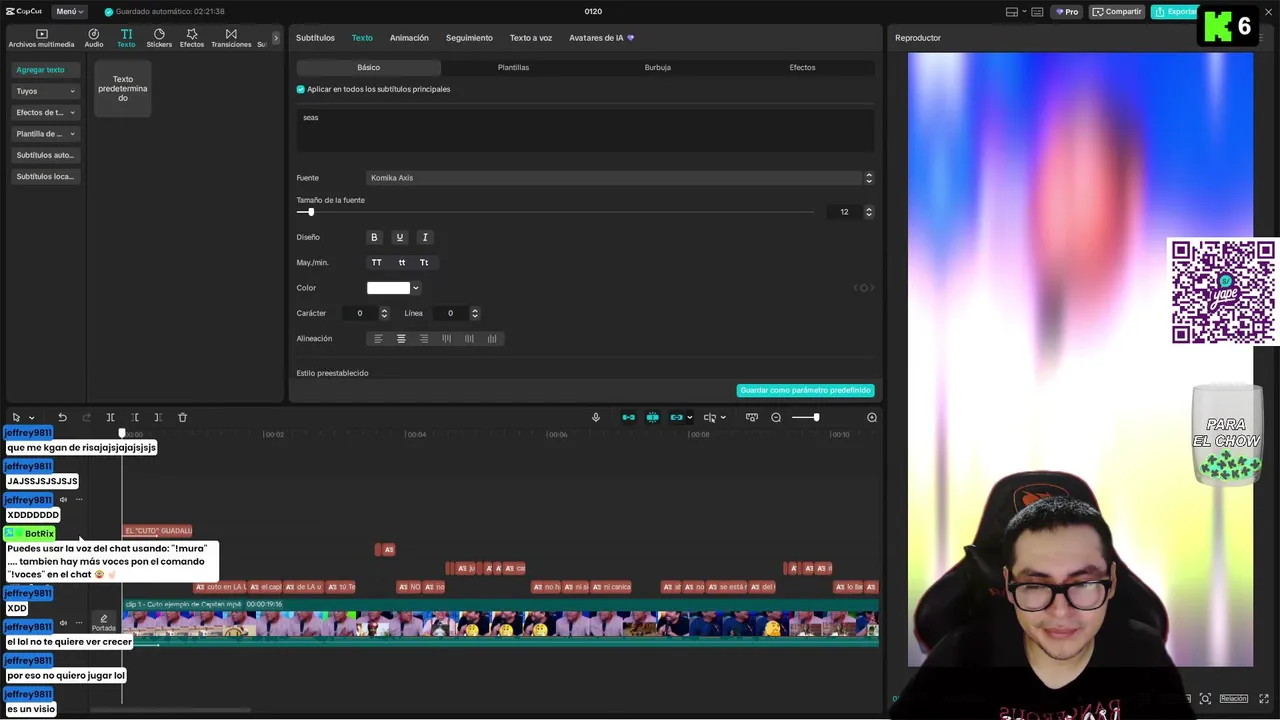Click the white text color swatch
1280x720 pixels.
(389, 288)
